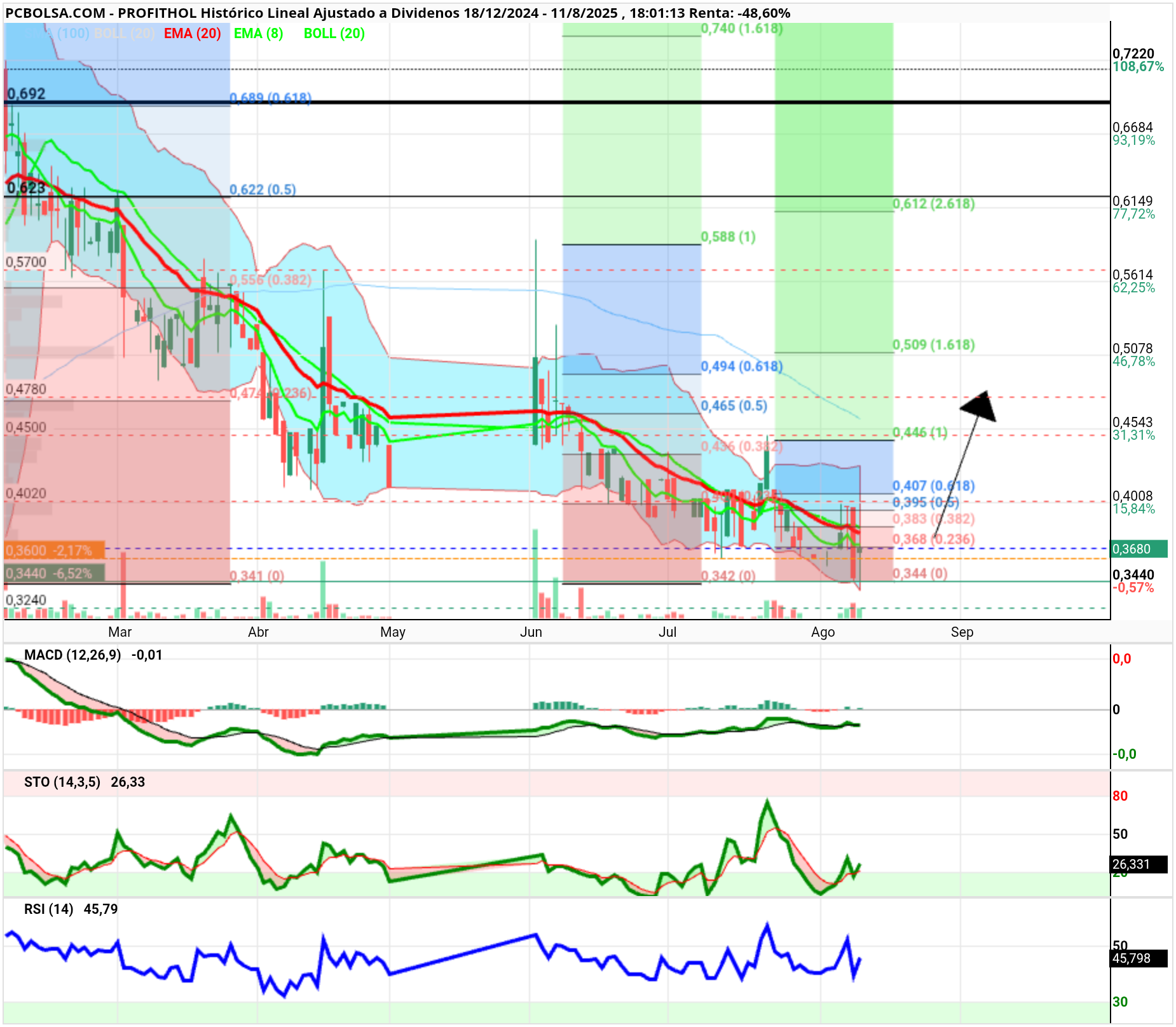Click the green 30 RSI level label
The width and height of the screenshot is (1176, 1027).
point(1120,1002)
